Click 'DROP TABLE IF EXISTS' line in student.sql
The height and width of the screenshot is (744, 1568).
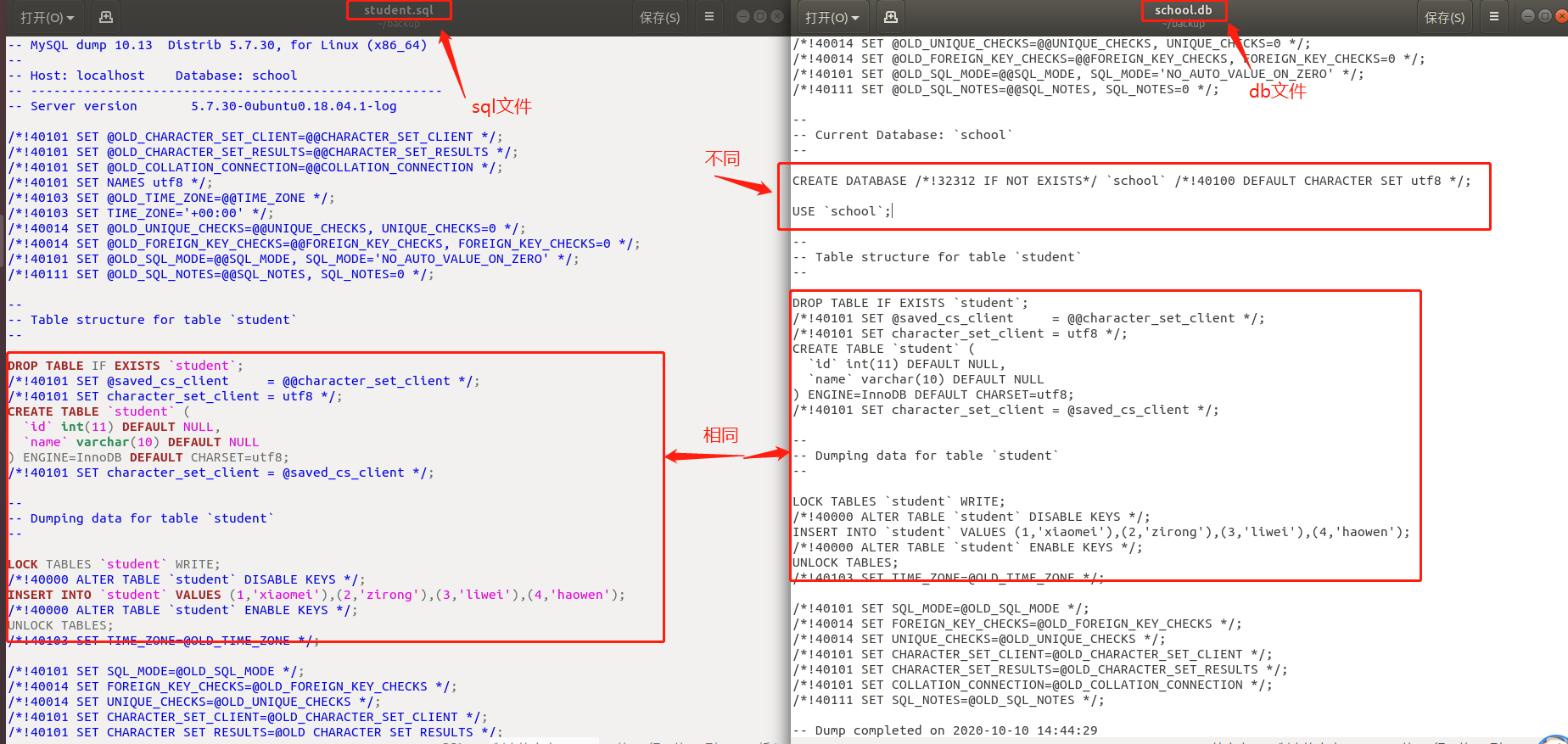coord(126,366)
